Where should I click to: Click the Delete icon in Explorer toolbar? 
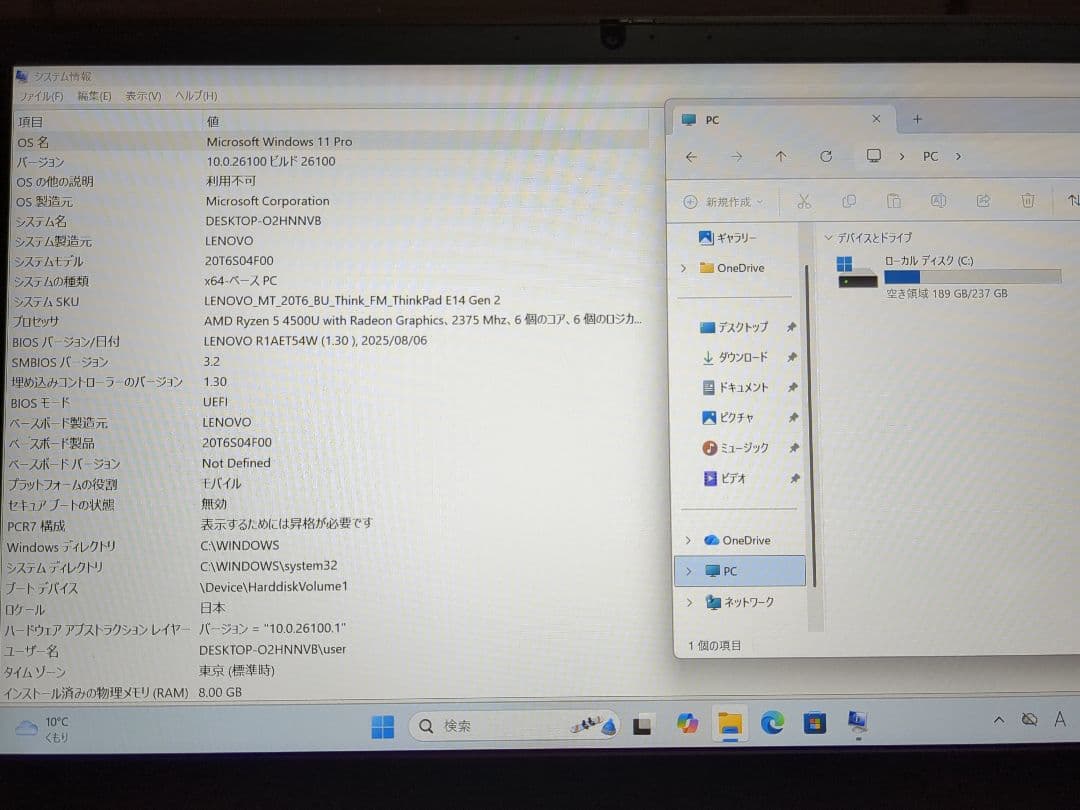pyautogui.click(x=1028, y=201)
